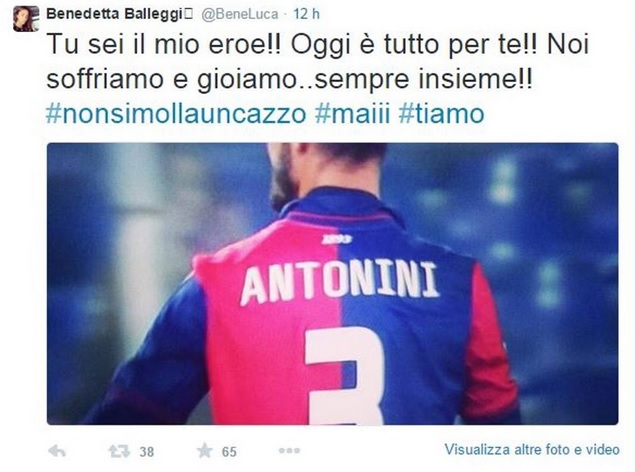Open the @BeneLuca handle link
635x472 pixels.
(x=240, y=14)
